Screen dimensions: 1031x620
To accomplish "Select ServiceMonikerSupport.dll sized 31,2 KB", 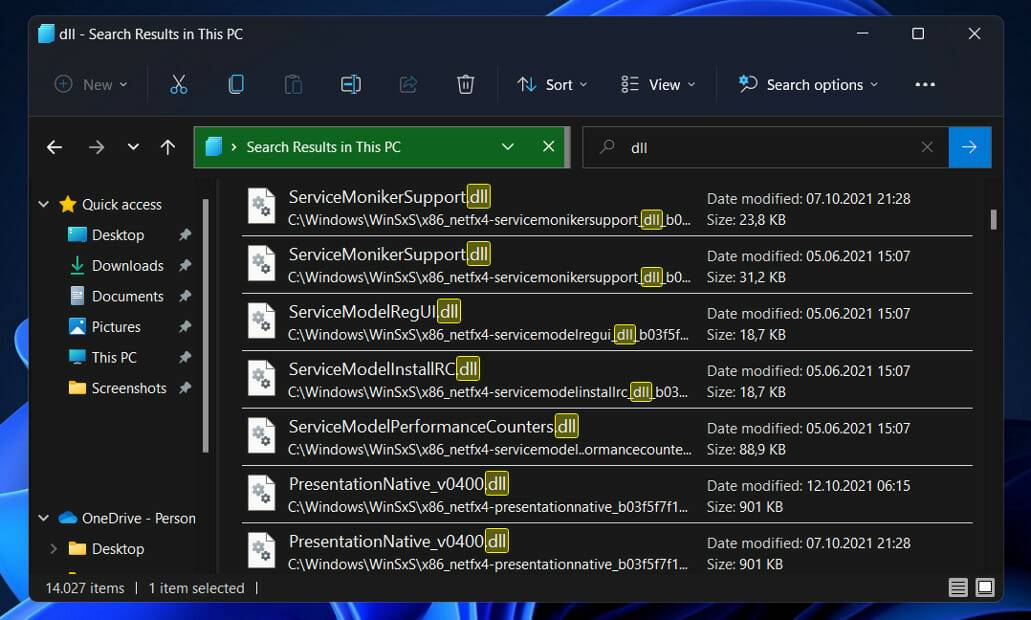I will (x=607, y=265).
